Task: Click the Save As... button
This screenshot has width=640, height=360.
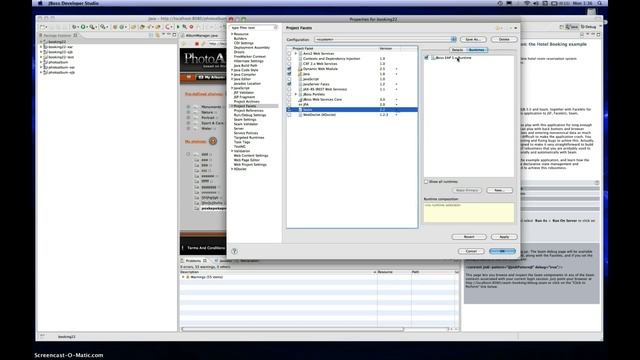Action: click(x=473, y=39)
